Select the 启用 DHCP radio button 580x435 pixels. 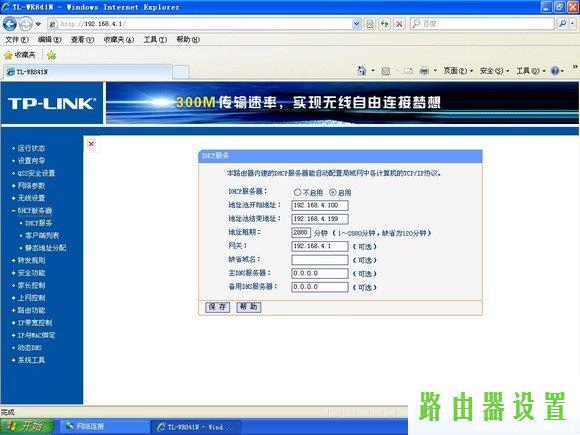pos(333,192)
